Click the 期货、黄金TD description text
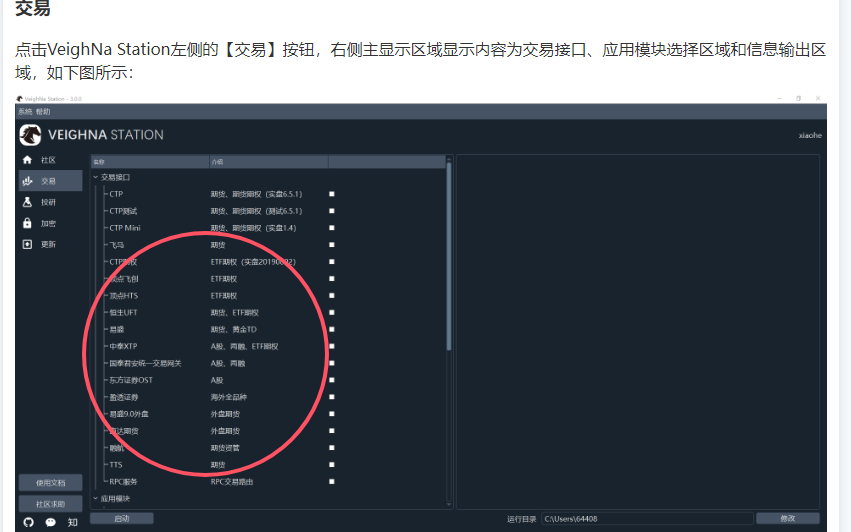 click(233, 330)
